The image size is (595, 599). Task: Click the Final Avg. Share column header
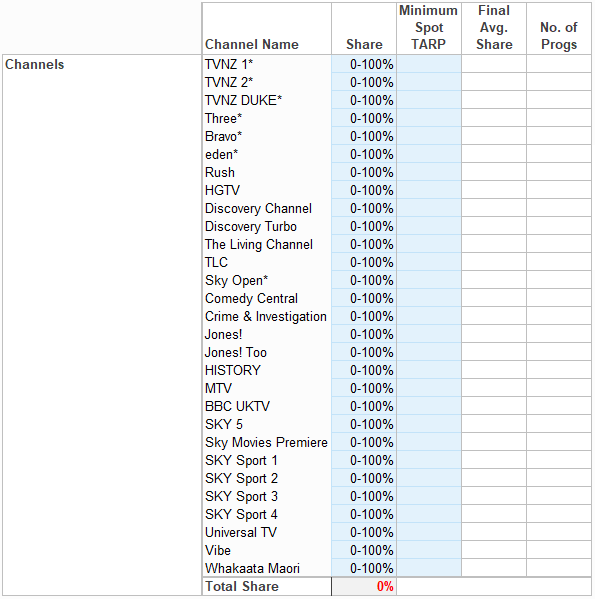[x=494, y=29]
